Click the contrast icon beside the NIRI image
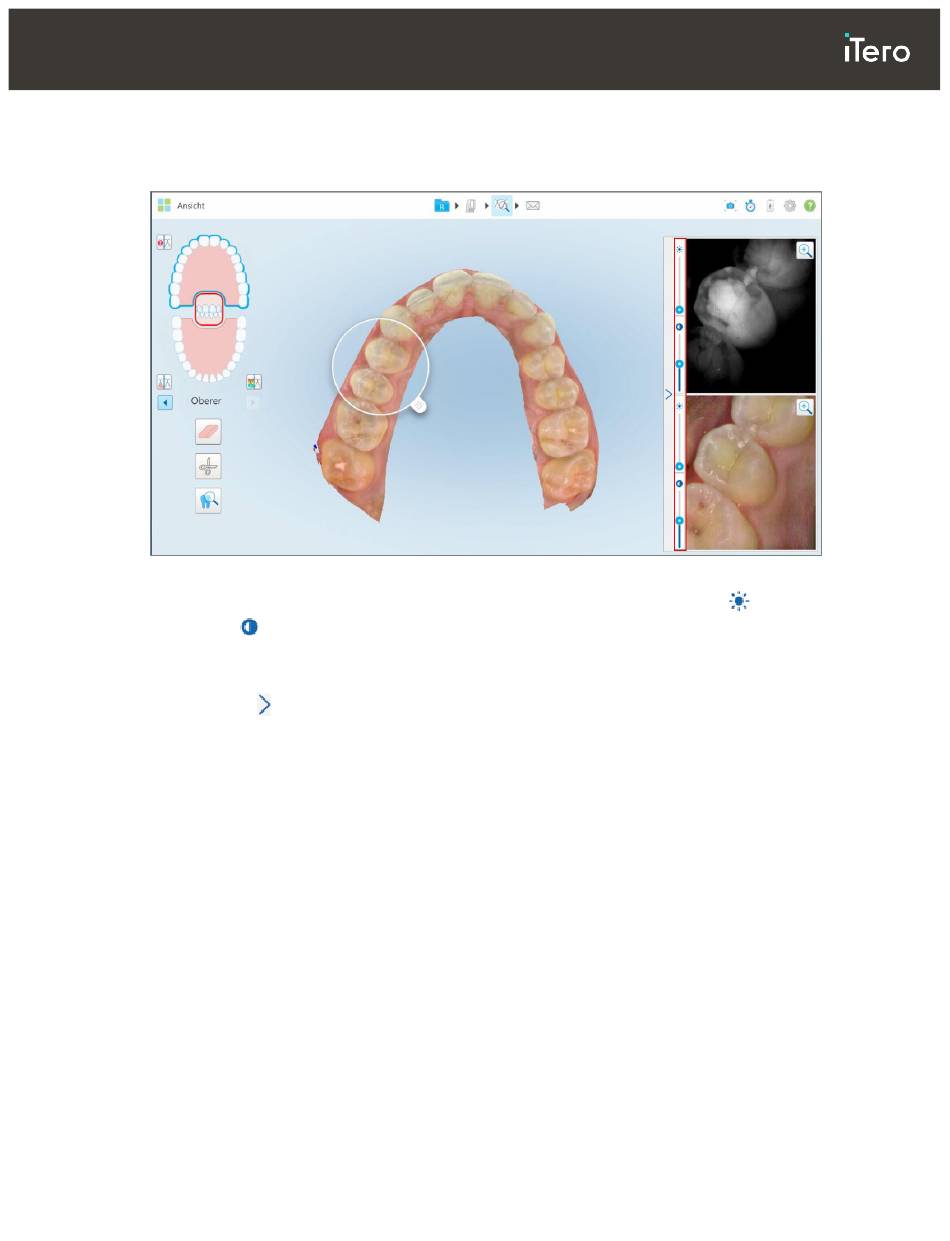The height and width of the screenshot is (1241, 950). [x=679, y=327]
